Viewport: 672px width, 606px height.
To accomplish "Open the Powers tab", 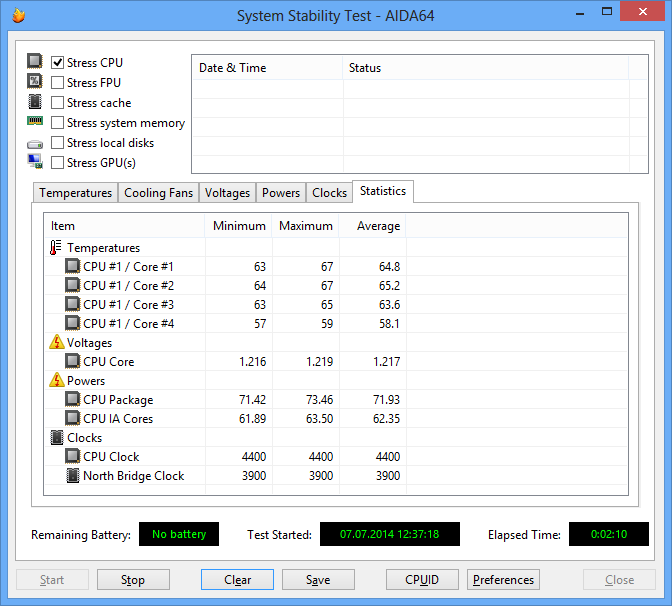I will [x=281, y=193].
